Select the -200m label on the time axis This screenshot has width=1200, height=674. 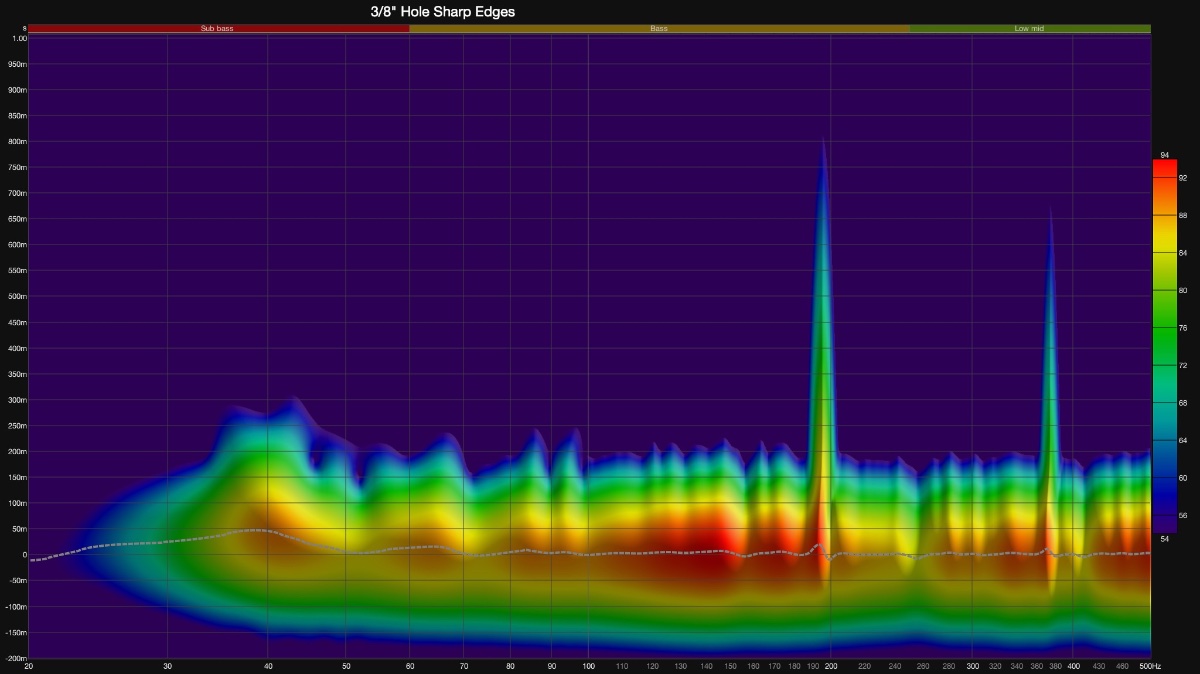pyautogui.click(x=15, y=658)
